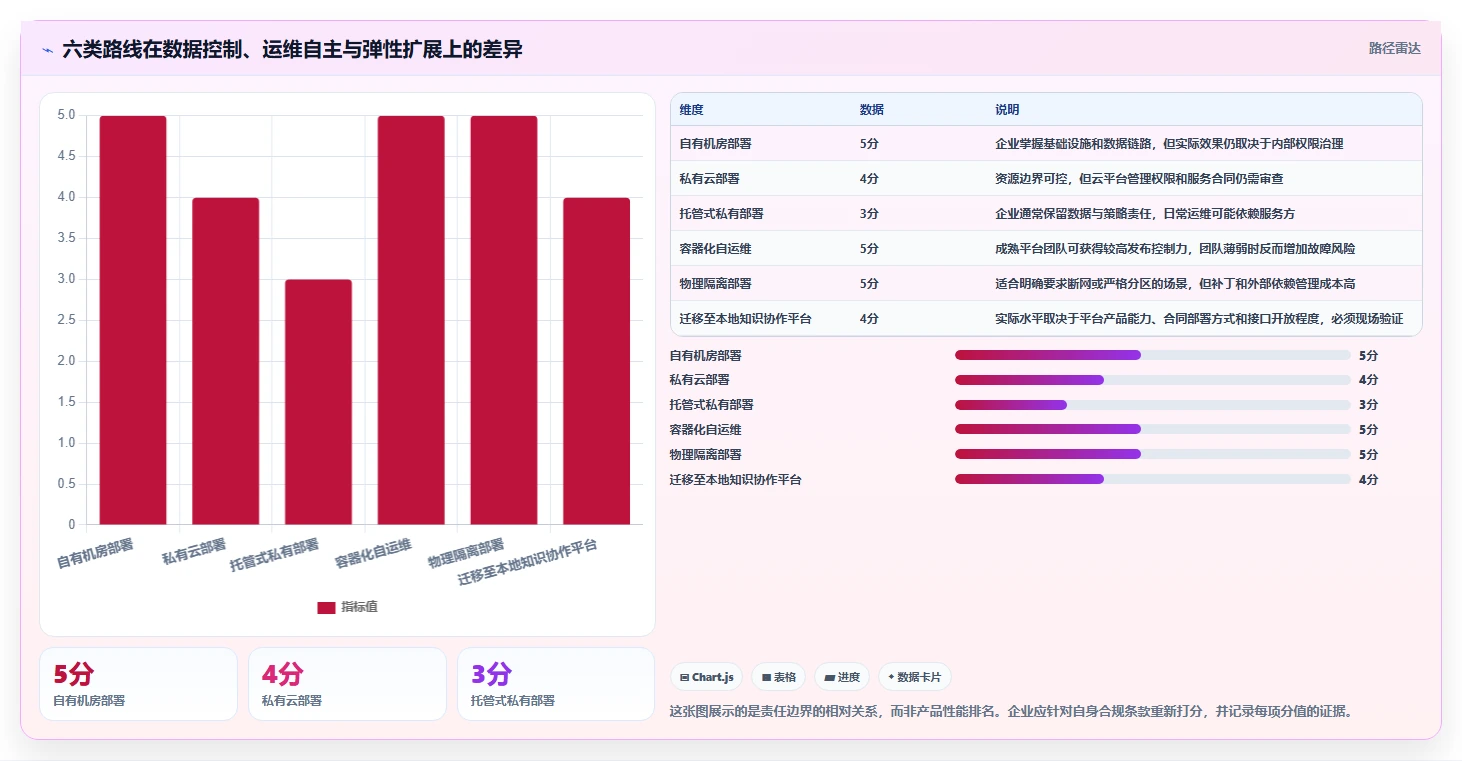The width and height of the screenshot is (1462, 761).
Task: Click the 进度 tag chip
Action: [x=842, y=677]
